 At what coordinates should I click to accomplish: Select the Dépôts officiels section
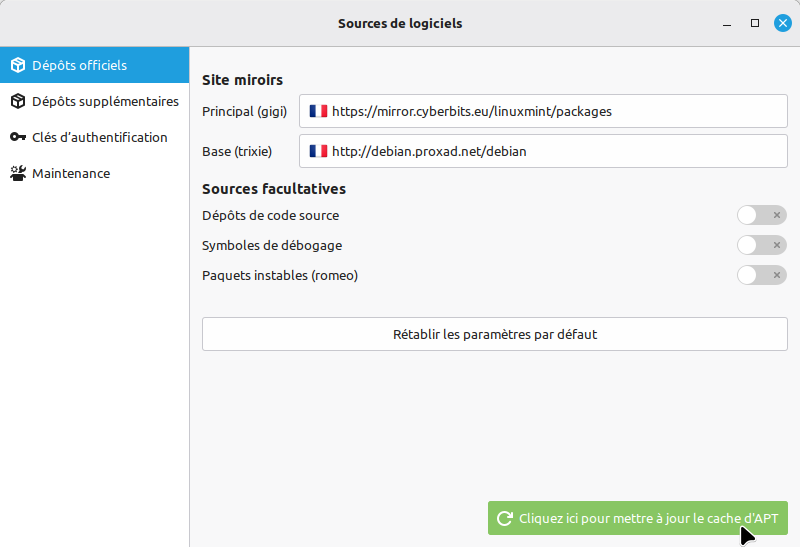tap(80, 66)
